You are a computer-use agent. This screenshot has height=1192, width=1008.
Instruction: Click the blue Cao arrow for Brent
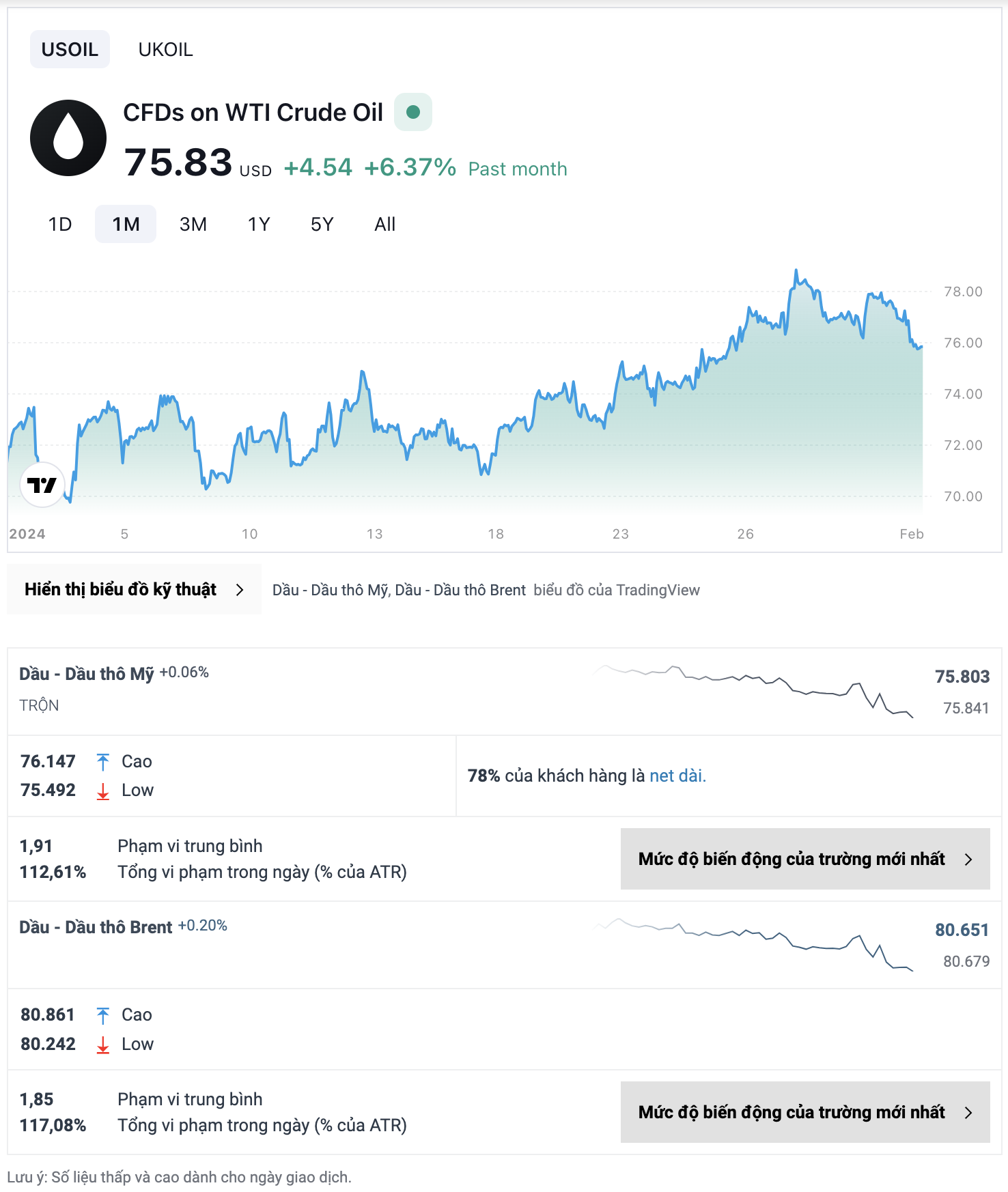coord(103,1015)
